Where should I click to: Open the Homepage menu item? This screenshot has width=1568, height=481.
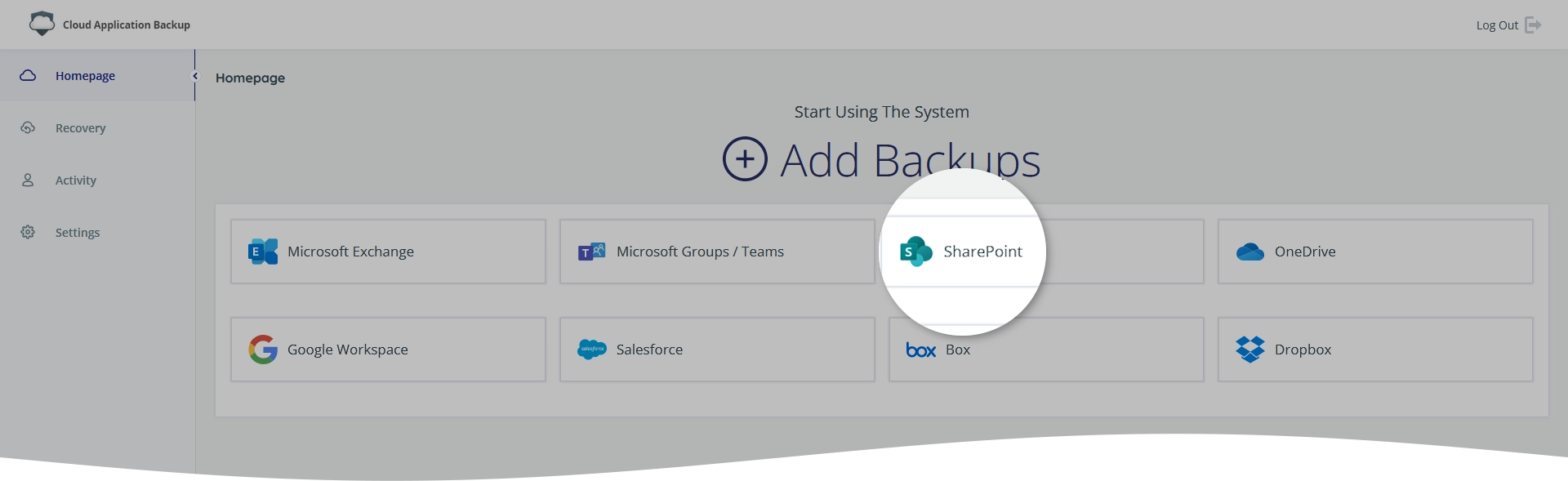97,75
